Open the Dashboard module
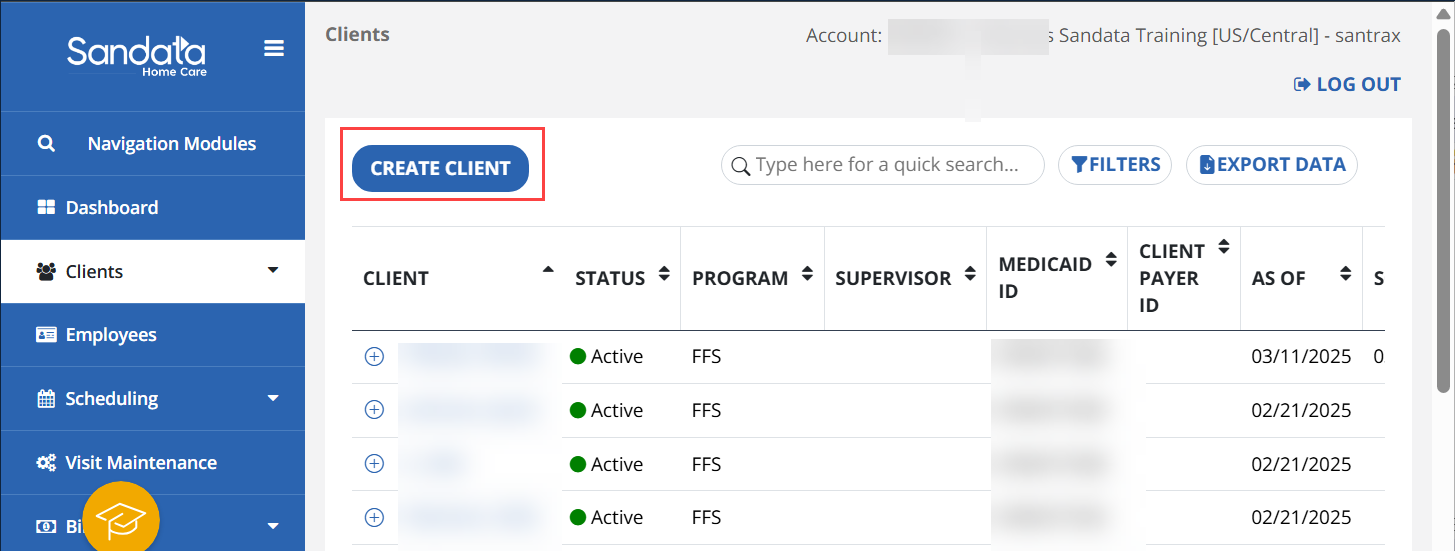This screenshot has width=1455, height=551. click(x=112, y=208)
